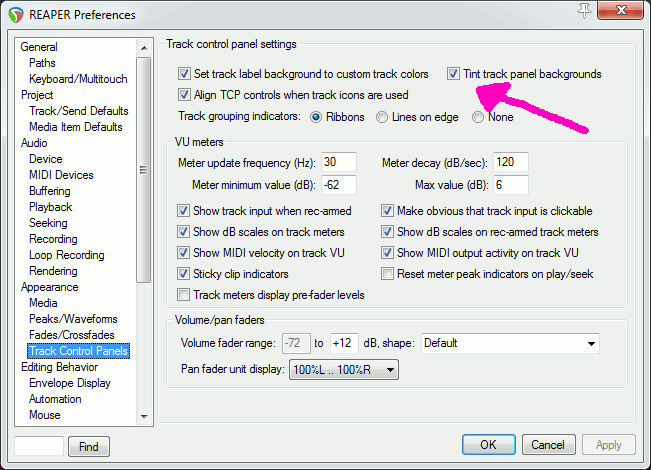The image size is (651, 470).
Task: Click the preferences search text box
Action: [39, 446]
